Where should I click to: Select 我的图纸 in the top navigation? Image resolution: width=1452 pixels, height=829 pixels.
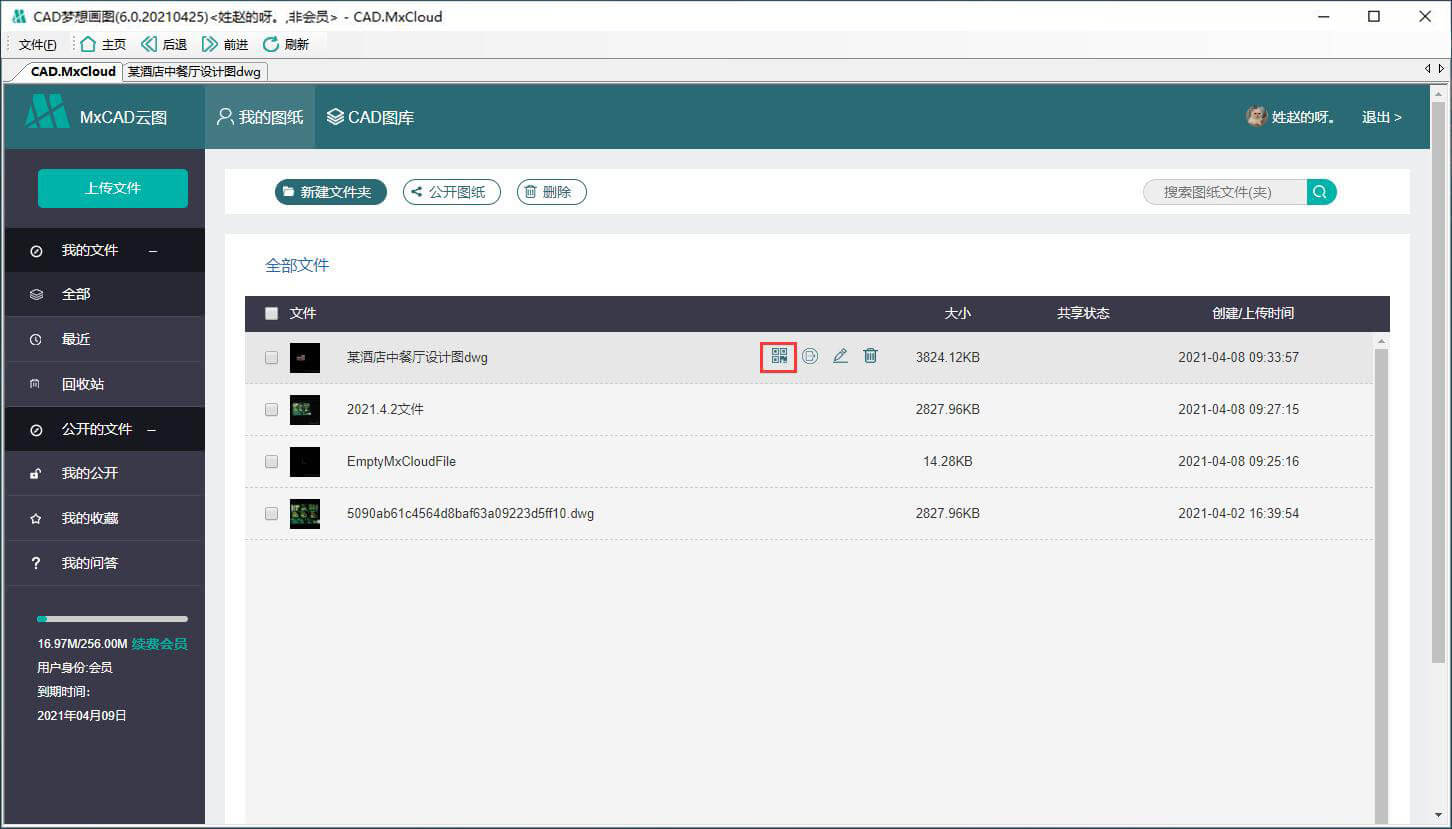pyautogui.click(x=260, y=117)
